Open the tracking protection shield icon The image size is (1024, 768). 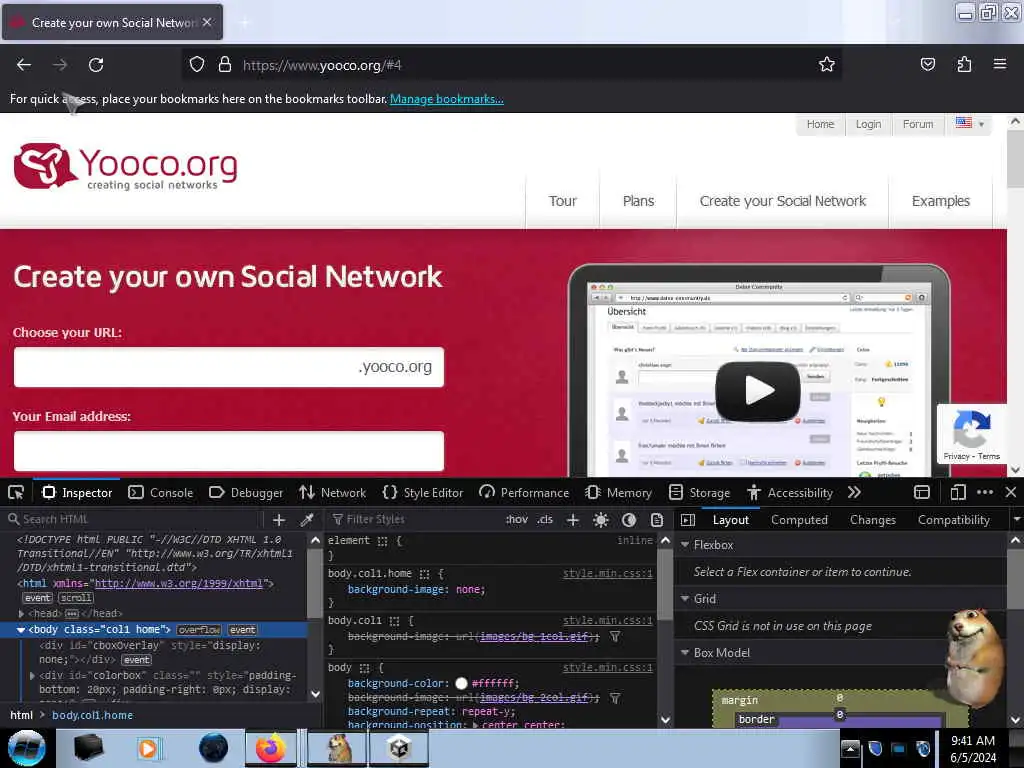[x=197, y=64]
